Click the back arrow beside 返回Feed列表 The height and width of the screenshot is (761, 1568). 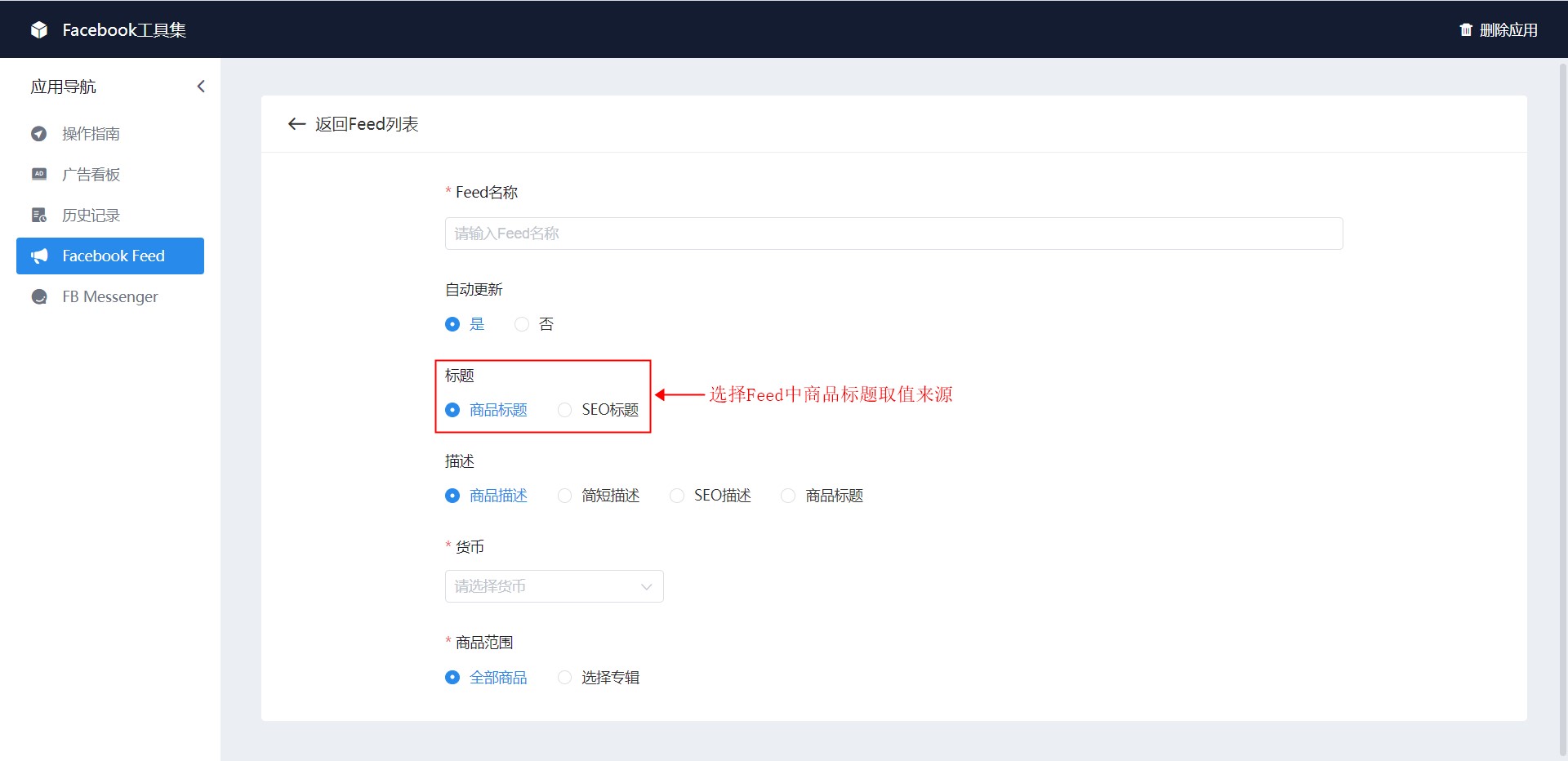297,124
